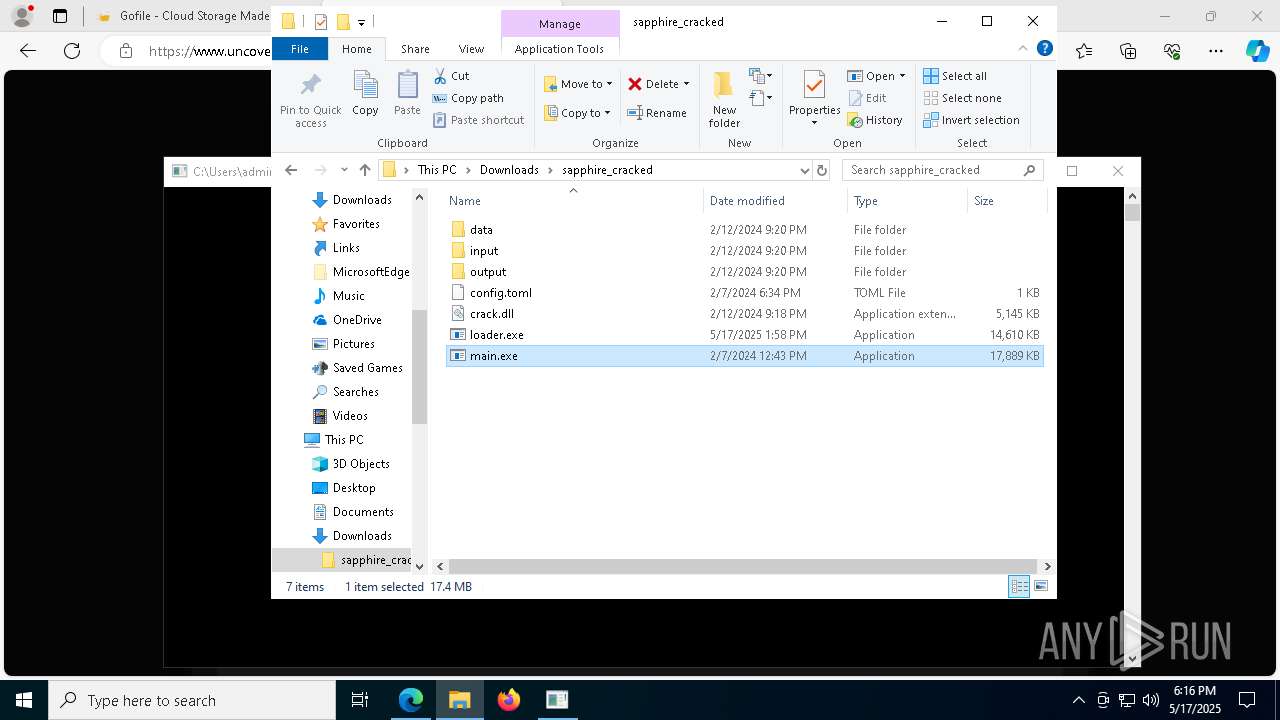
Task: Open OneDrive in navigation pane
Action: (347, 320)
